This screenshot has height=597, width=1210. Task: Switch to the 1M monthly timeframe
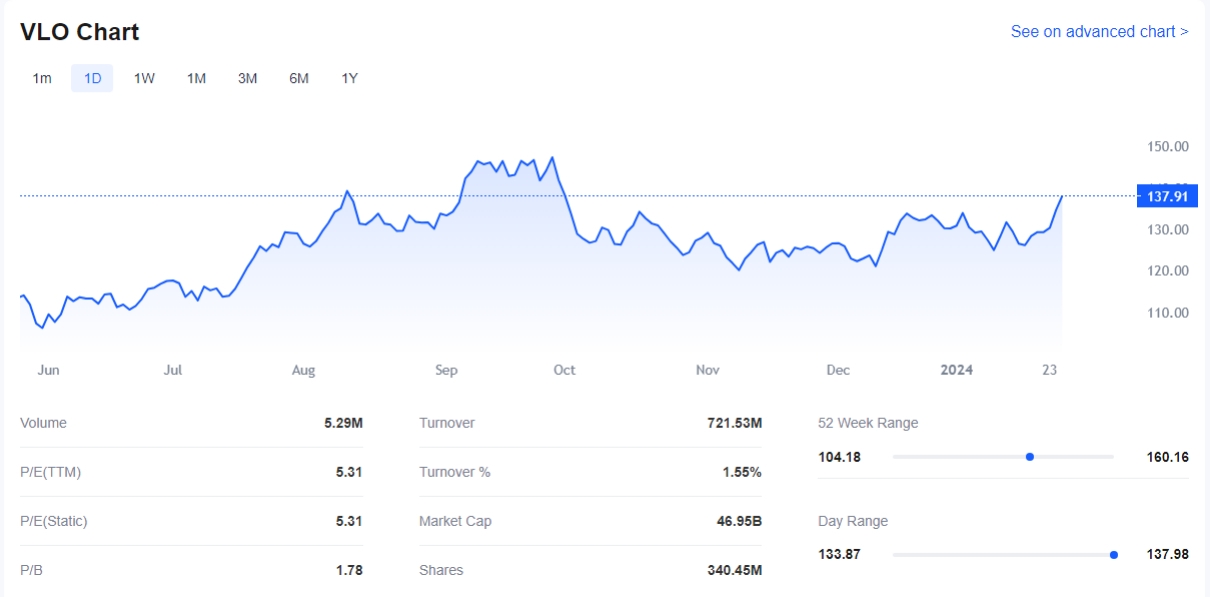196,78
